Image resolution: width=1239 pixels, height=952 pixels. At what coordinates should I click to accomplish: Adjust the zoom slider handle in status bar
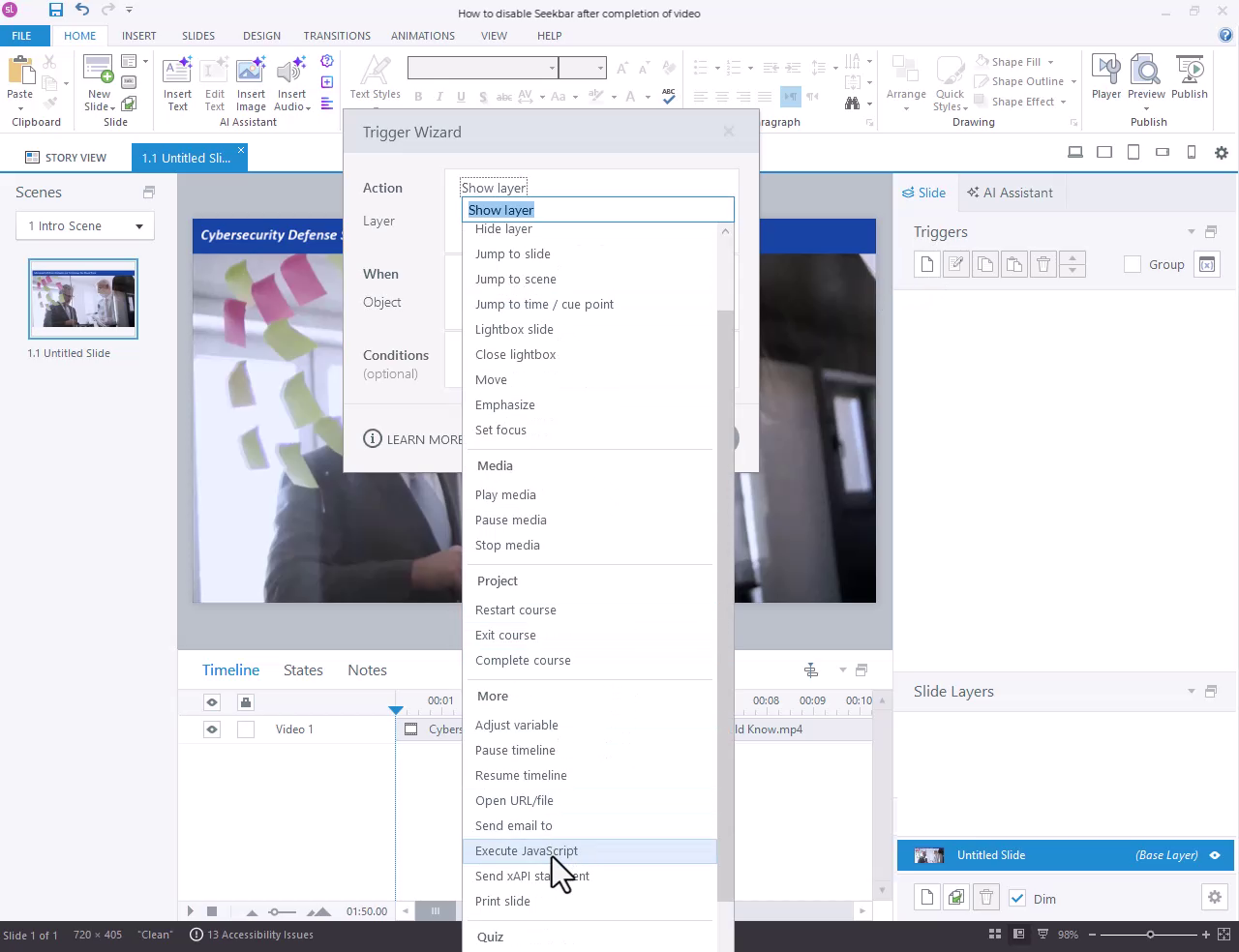pos(1150,935)
